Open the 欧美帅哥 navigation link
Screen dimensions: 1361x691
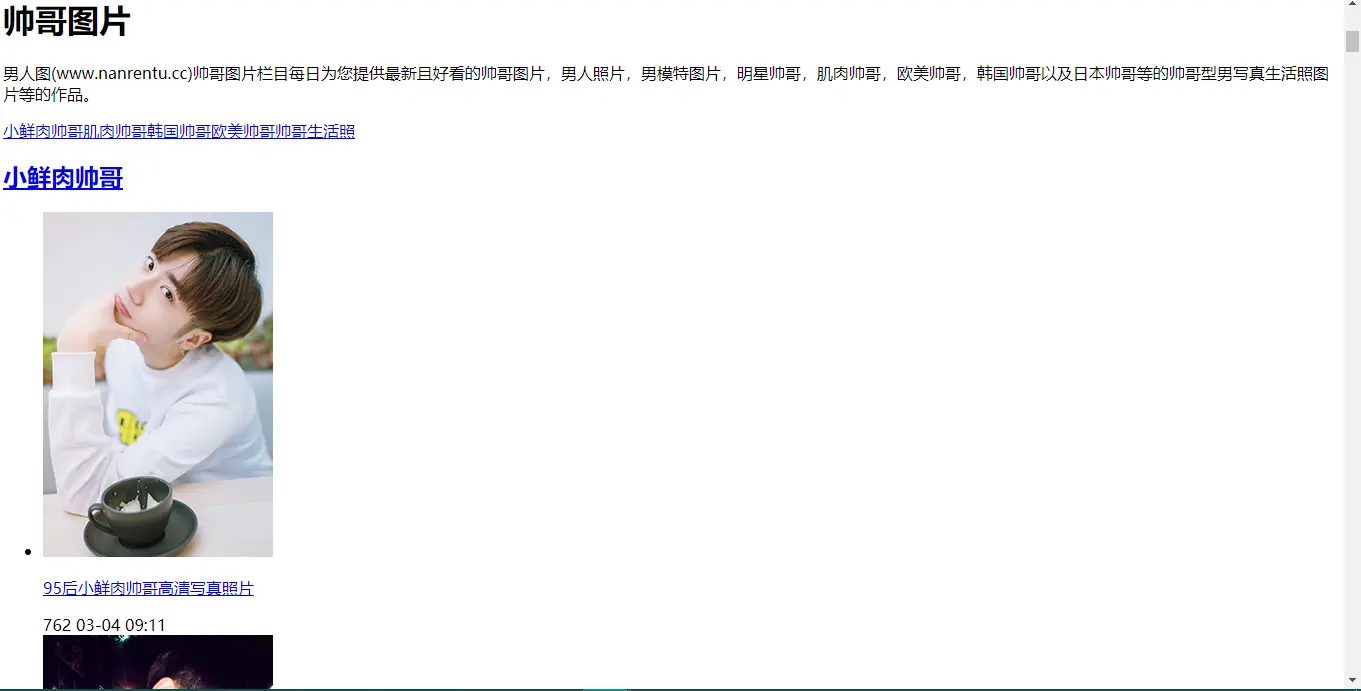click(243, 131)
